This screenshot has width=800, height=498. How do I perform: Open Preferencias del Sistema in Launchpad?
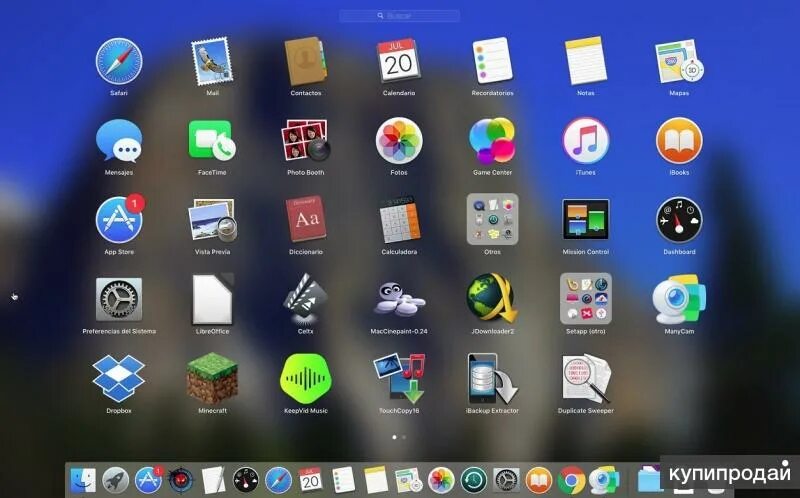coord(119,300)
